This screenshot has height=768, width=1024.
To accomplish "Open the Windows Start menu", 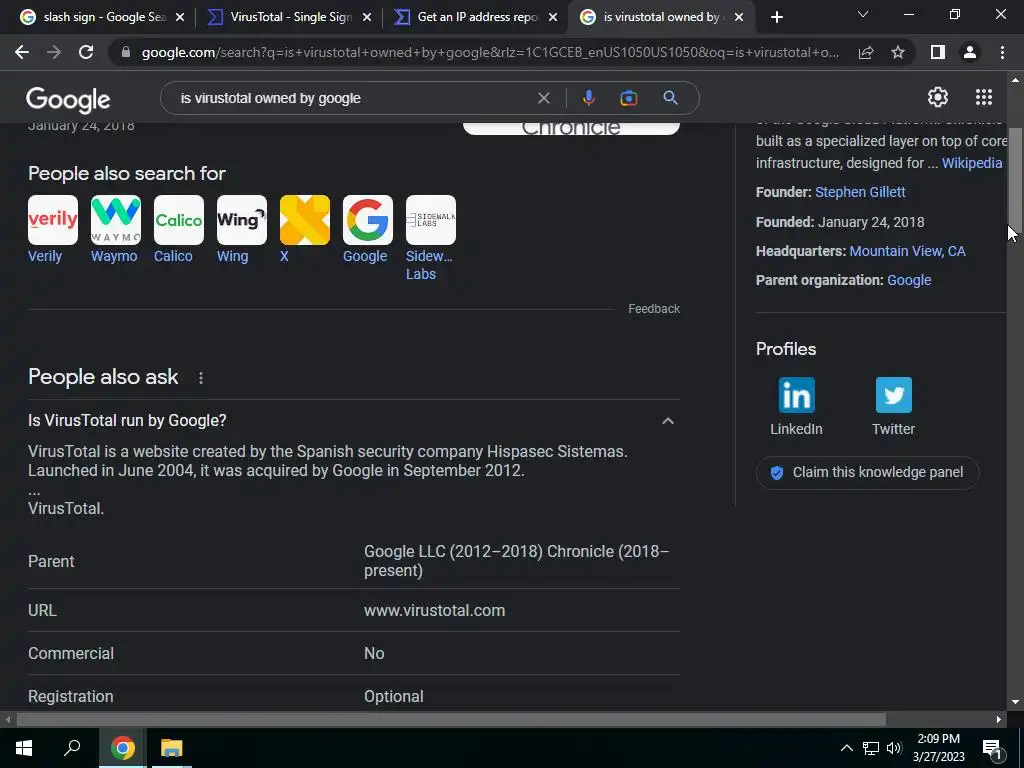I will tap(24, 748).
